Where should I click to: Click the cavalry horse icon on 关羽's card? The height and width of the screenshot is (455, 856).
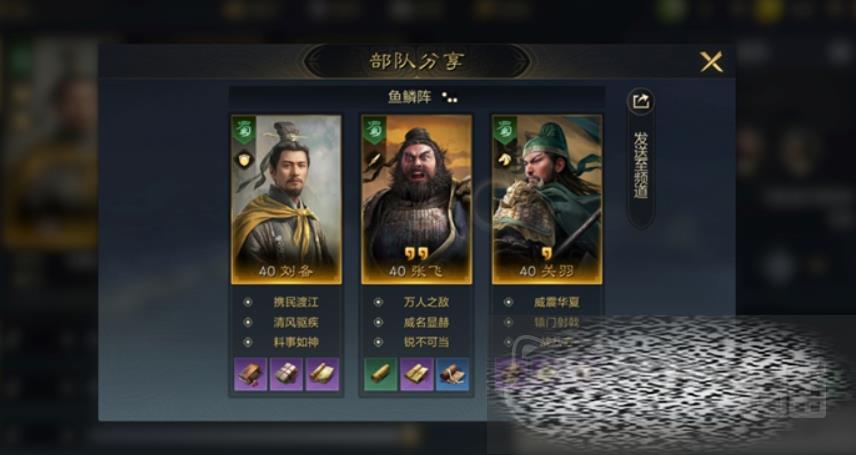click(x=503, y=159)
